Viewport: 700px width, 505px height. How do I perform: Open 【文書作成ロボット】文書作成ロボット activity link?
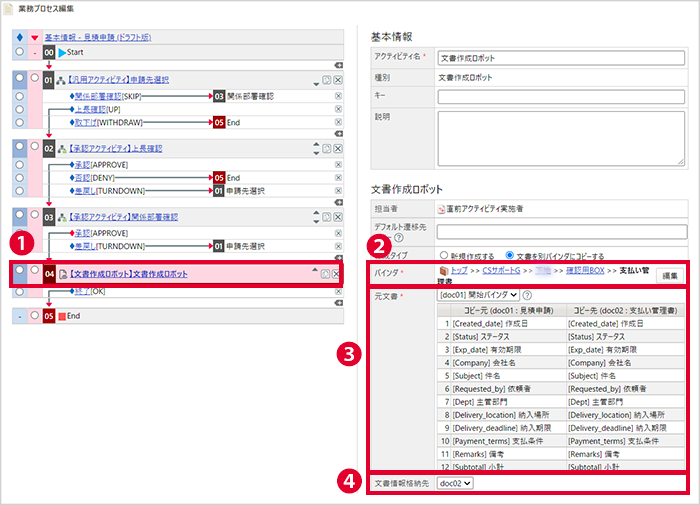(x=128, y=274)
